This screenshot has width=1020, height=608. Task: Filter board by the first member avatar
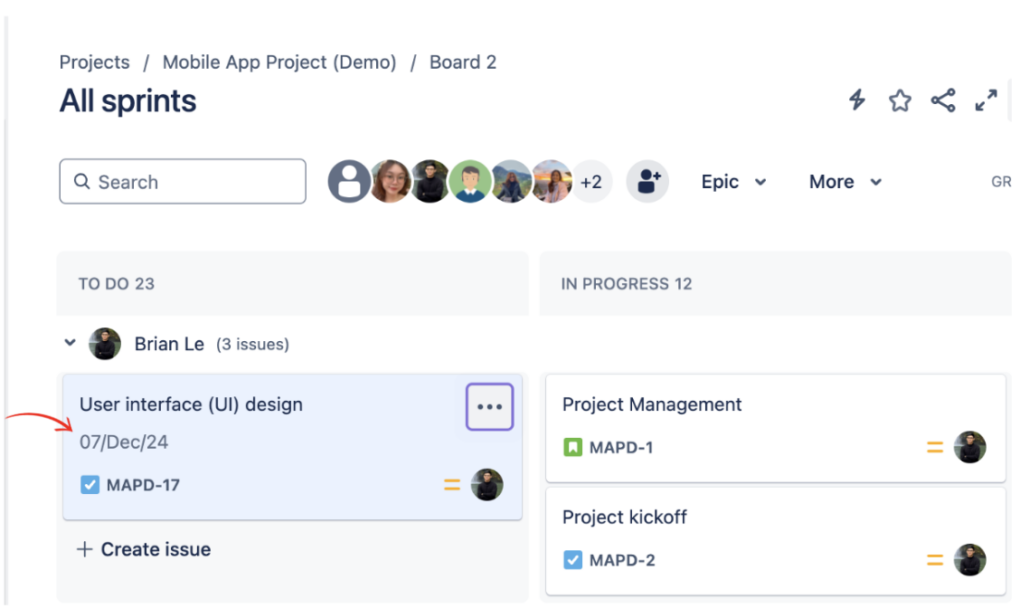389,181
